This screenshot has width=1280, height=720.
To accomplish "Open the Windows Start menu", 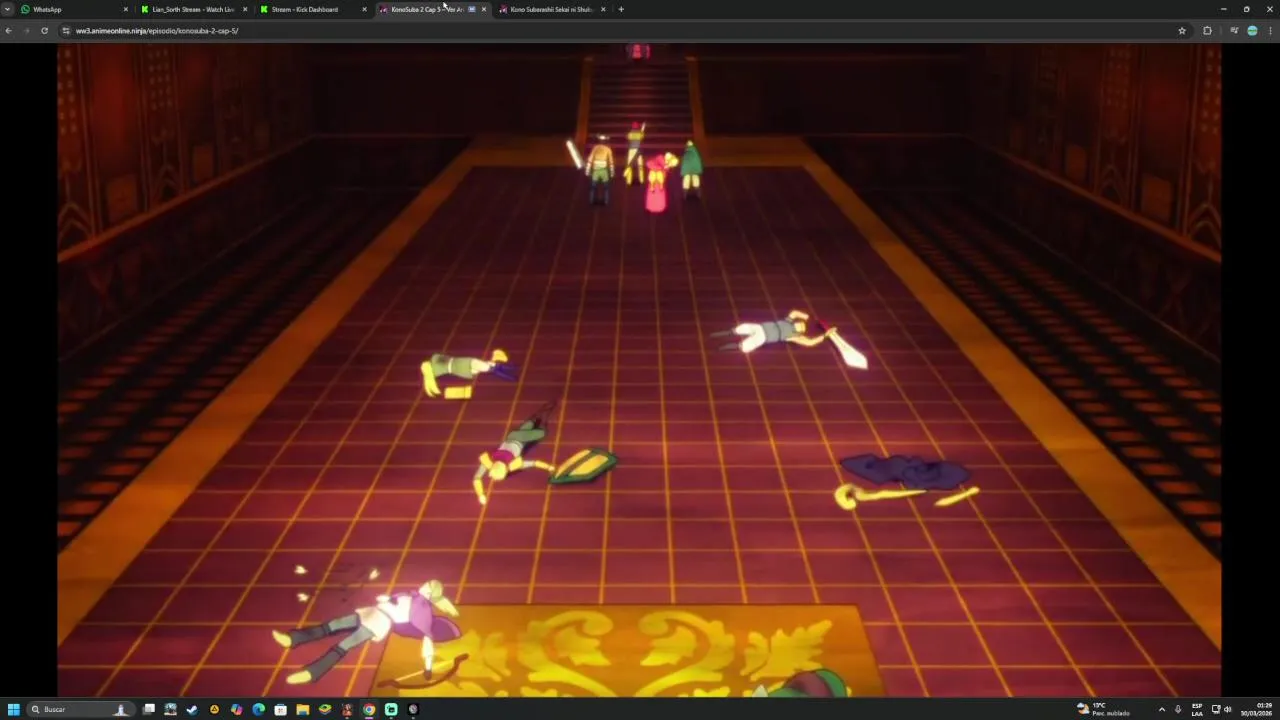I will pyautogui.click(x=14, y=709).
